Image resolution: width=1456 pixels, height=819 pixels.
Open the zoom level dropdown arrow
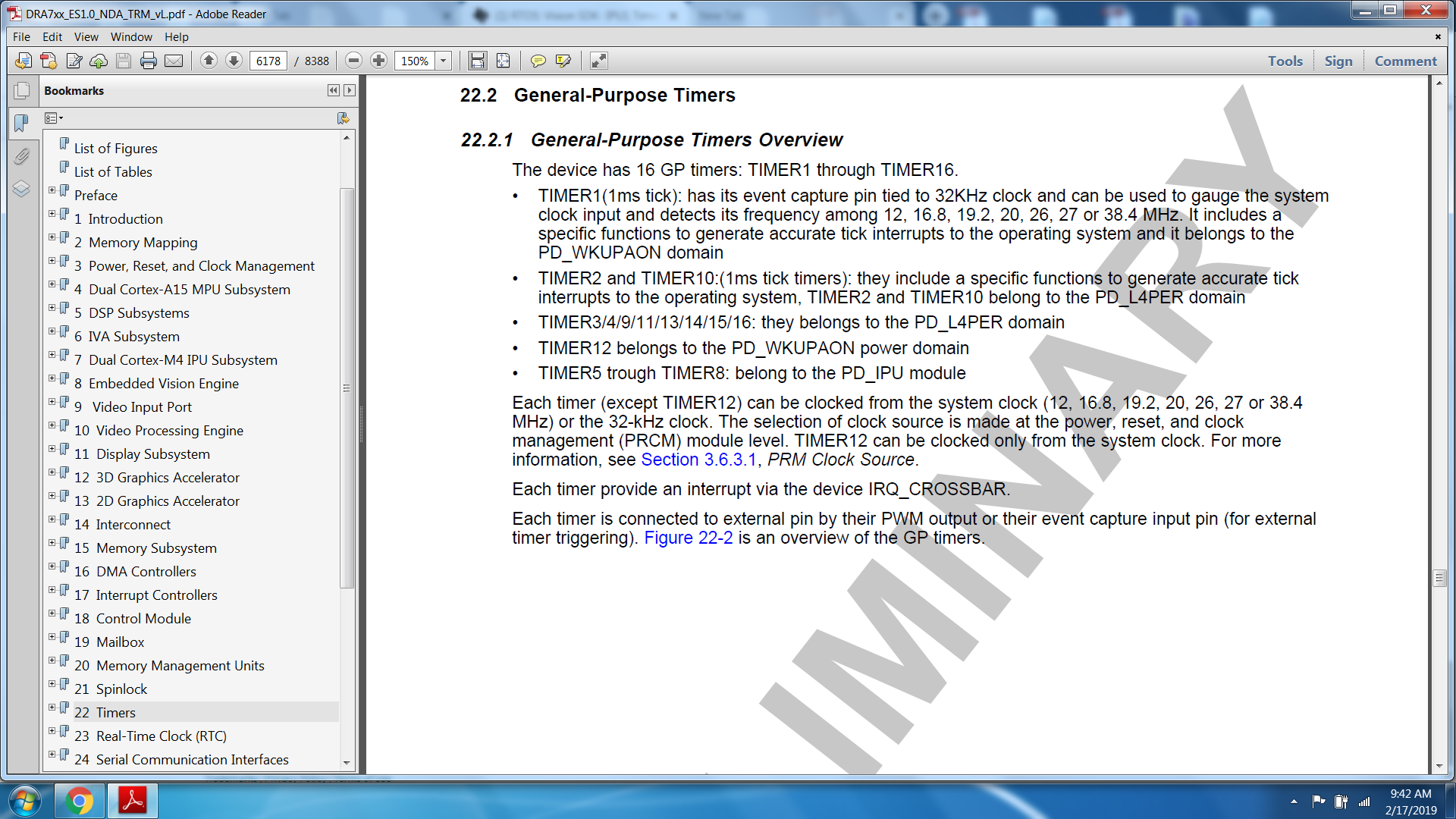444,61
